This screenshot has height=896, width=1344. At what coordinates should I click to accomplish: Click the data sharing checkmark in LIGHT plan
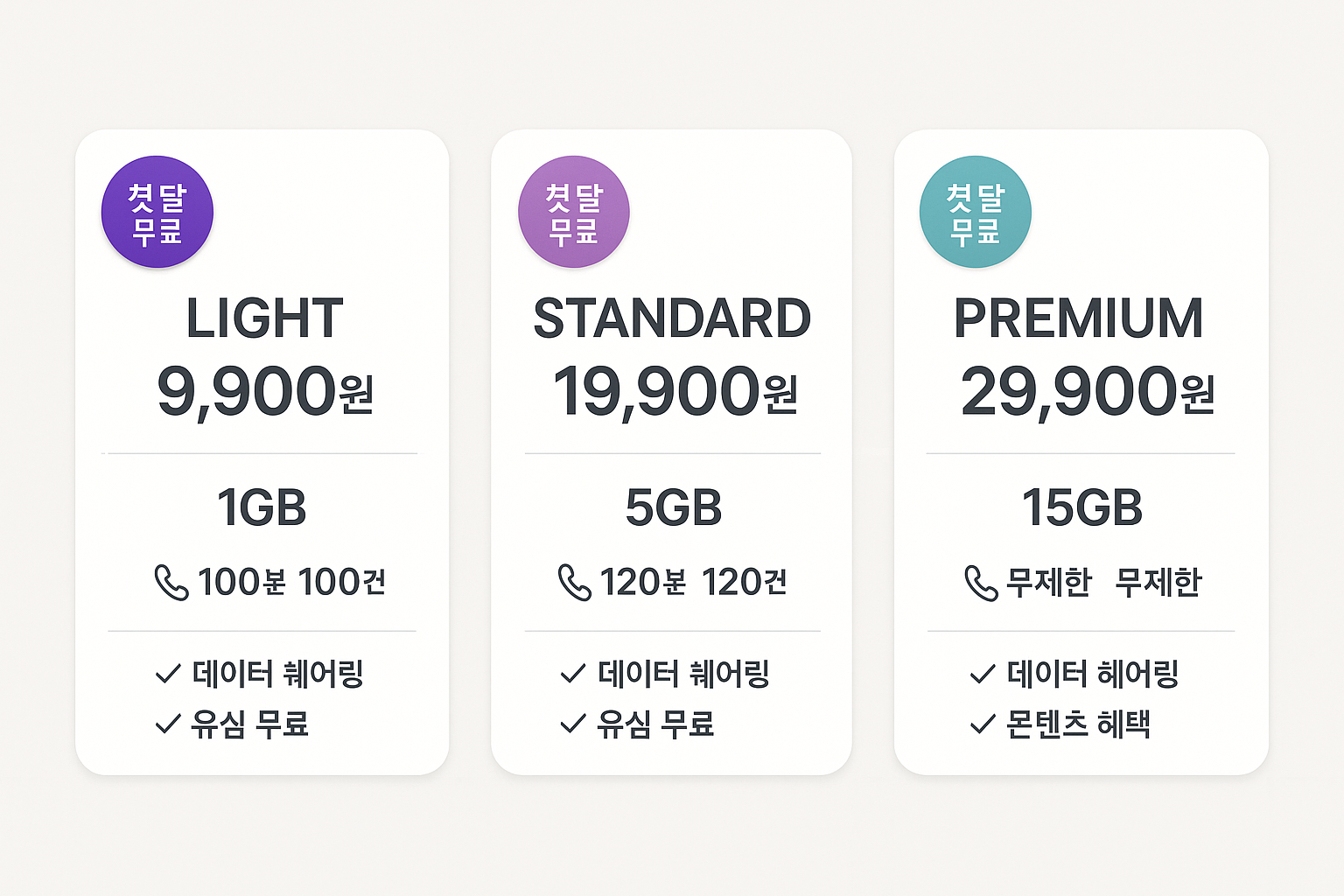coord(168,674)
